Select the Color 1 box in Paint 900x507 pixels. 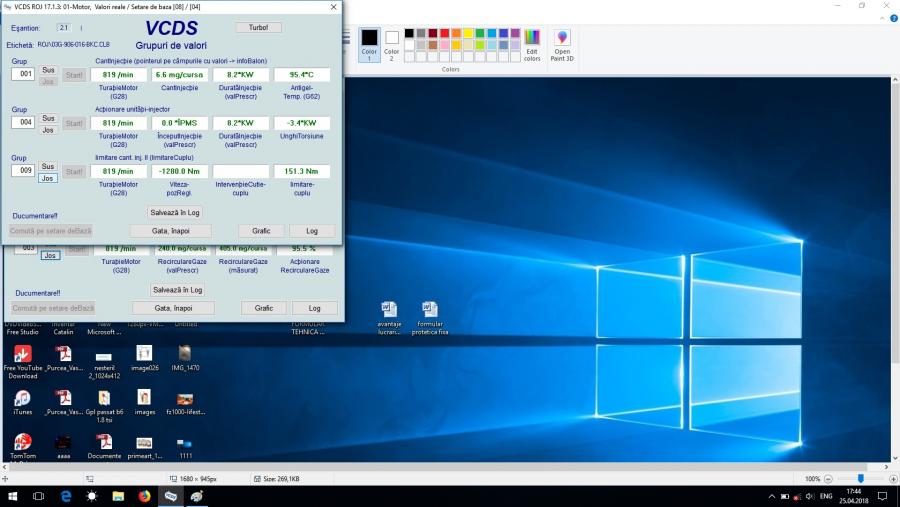(369, 45)
